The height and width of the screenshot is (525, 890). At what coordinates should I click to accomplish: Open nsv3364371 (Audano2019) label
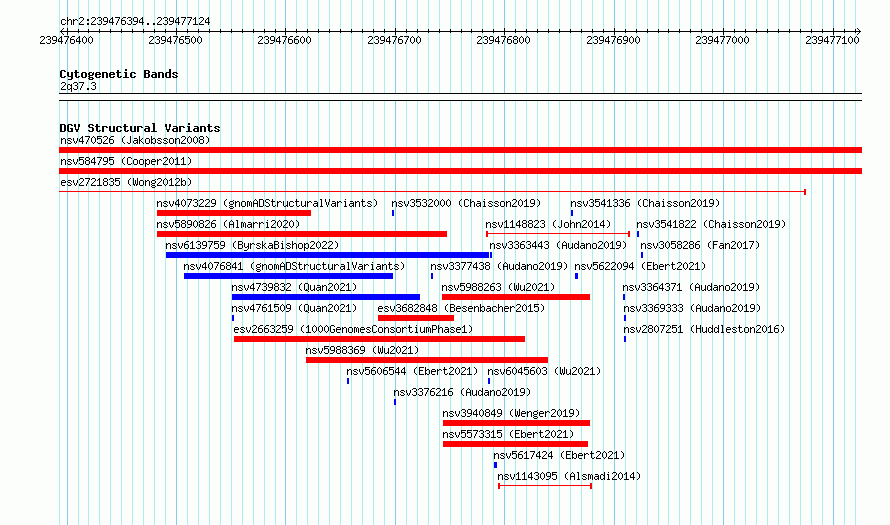(x=691, y=287)
